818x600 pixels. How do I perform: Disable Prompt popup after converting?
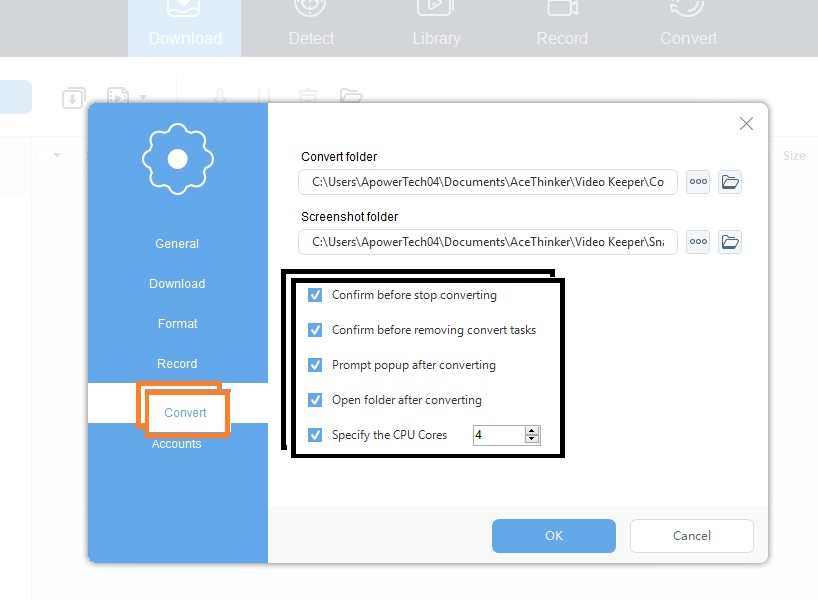coord(315,365)
